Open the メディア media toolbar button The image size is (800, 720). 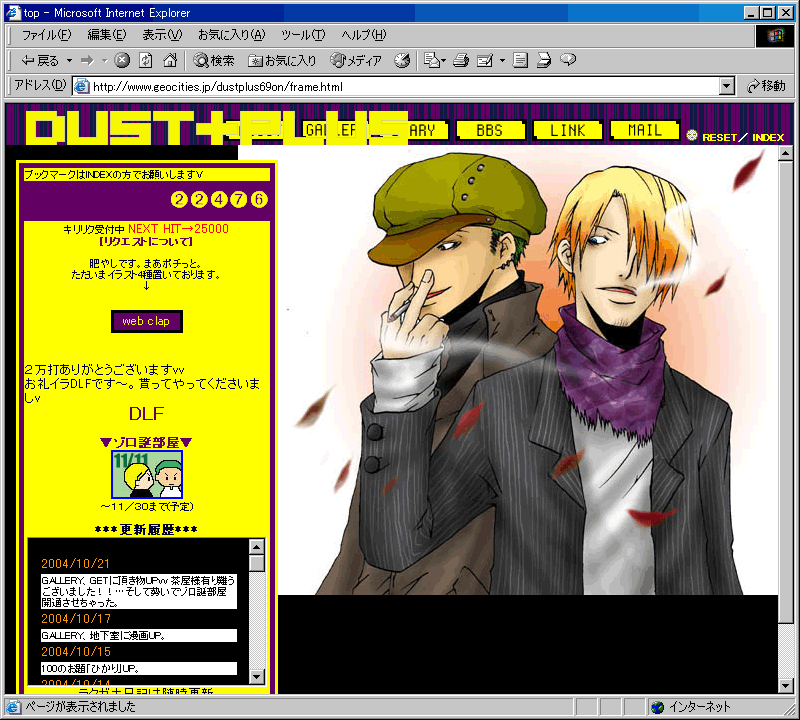click(356, 61)
